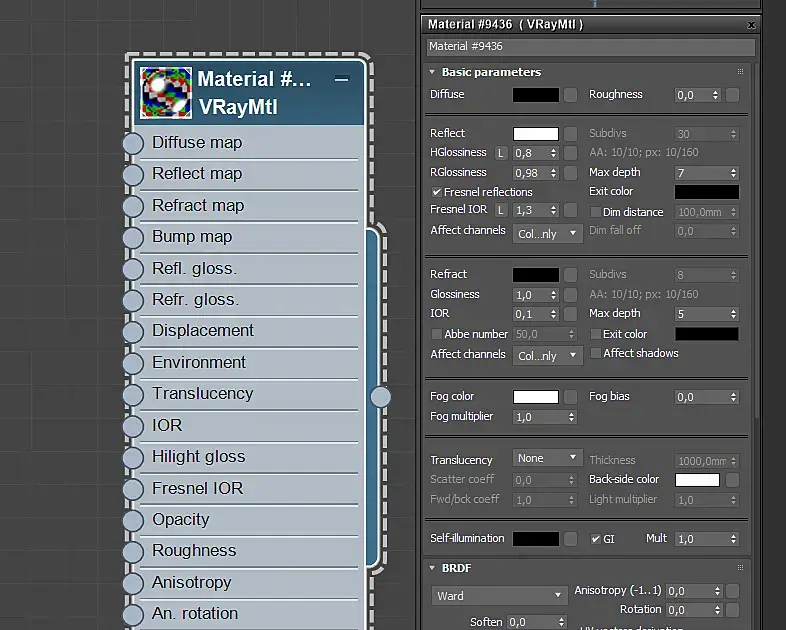Image resolution: width=786 pixels, height=630 pixels.
Task: Click the An. rotation input socket
Action: coord(133,614)
